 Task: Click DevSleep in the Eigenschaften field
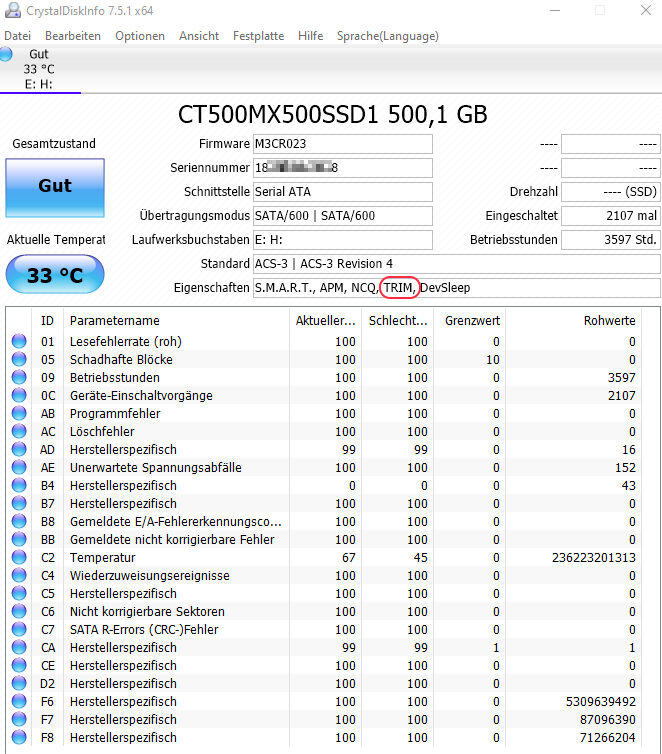(445, 288)
